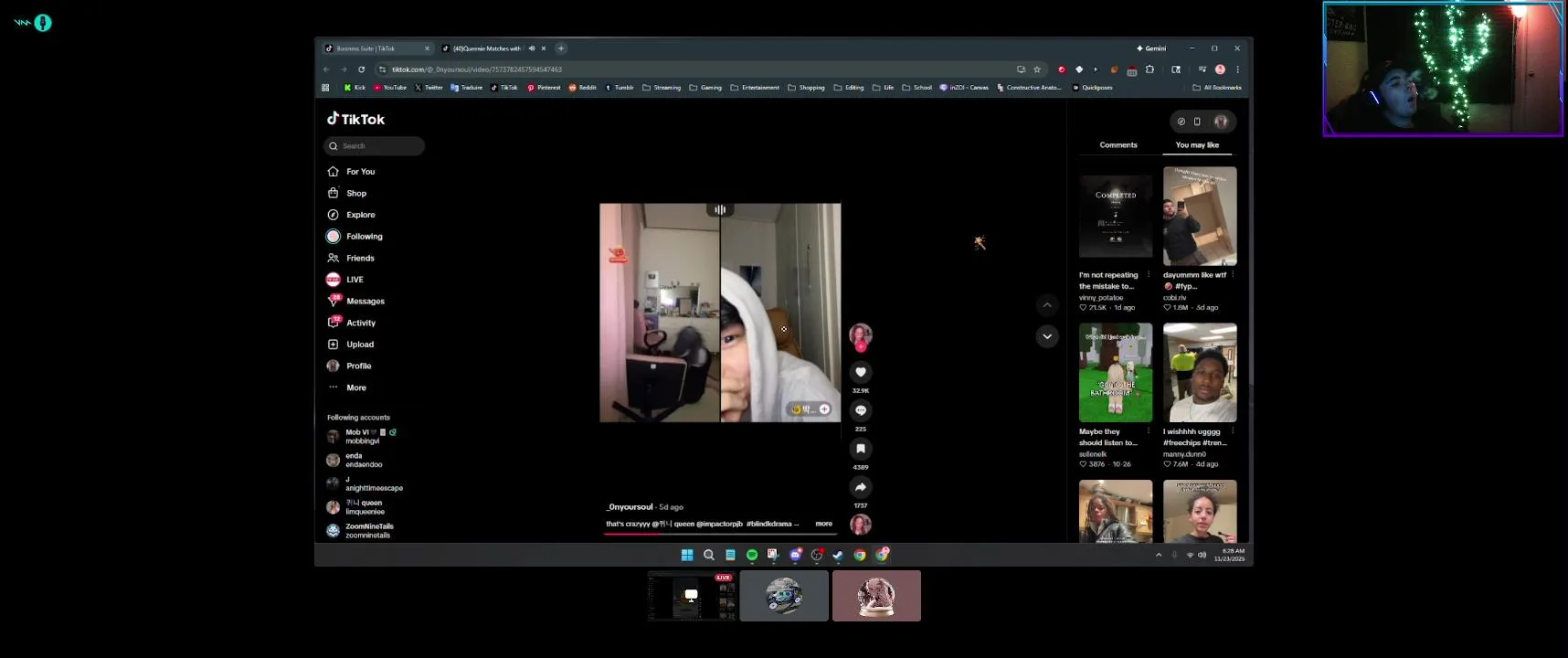Open a new browser tab
Screen dimensions: 1568x658
(x=561, y=48)
